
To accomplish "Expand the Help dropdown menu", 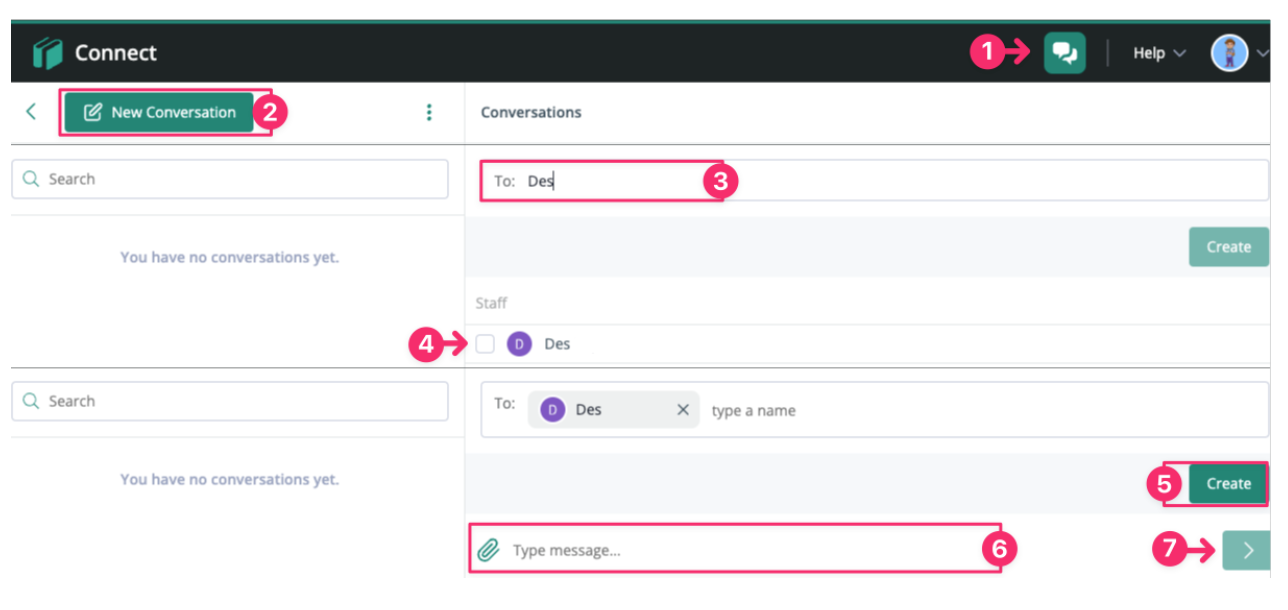I will pyautogui.click(x=1159, y=53).
